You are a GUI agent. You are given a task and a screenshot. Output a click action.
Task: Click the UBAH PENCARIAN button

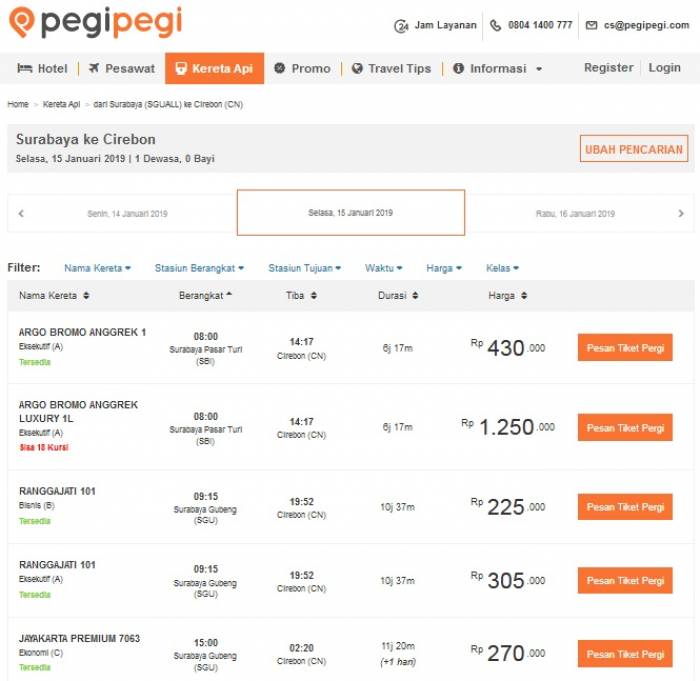coord(633,149)
